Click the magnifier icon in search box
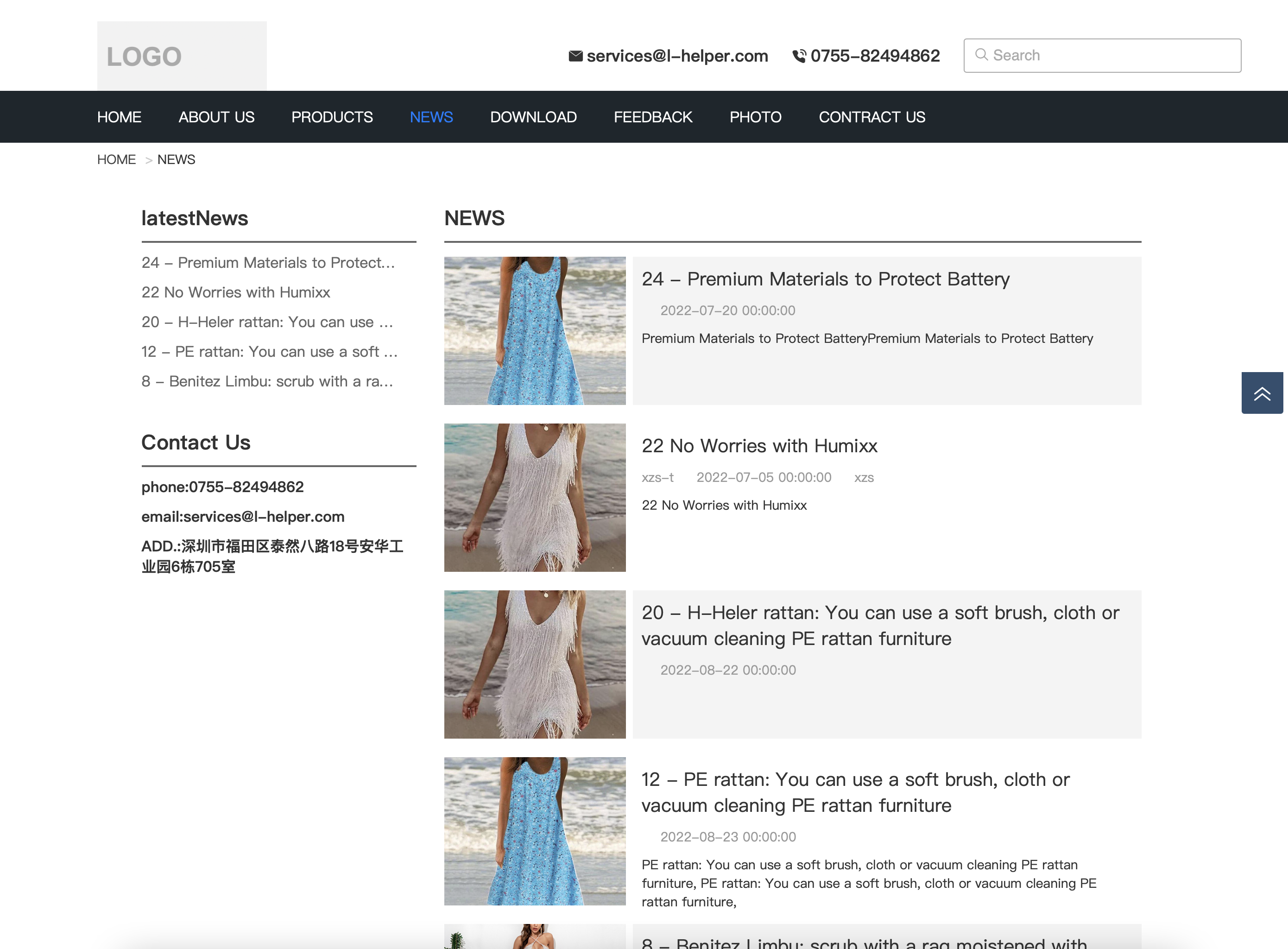Screen dimensions: 1288x949 [x=981, y=55]
